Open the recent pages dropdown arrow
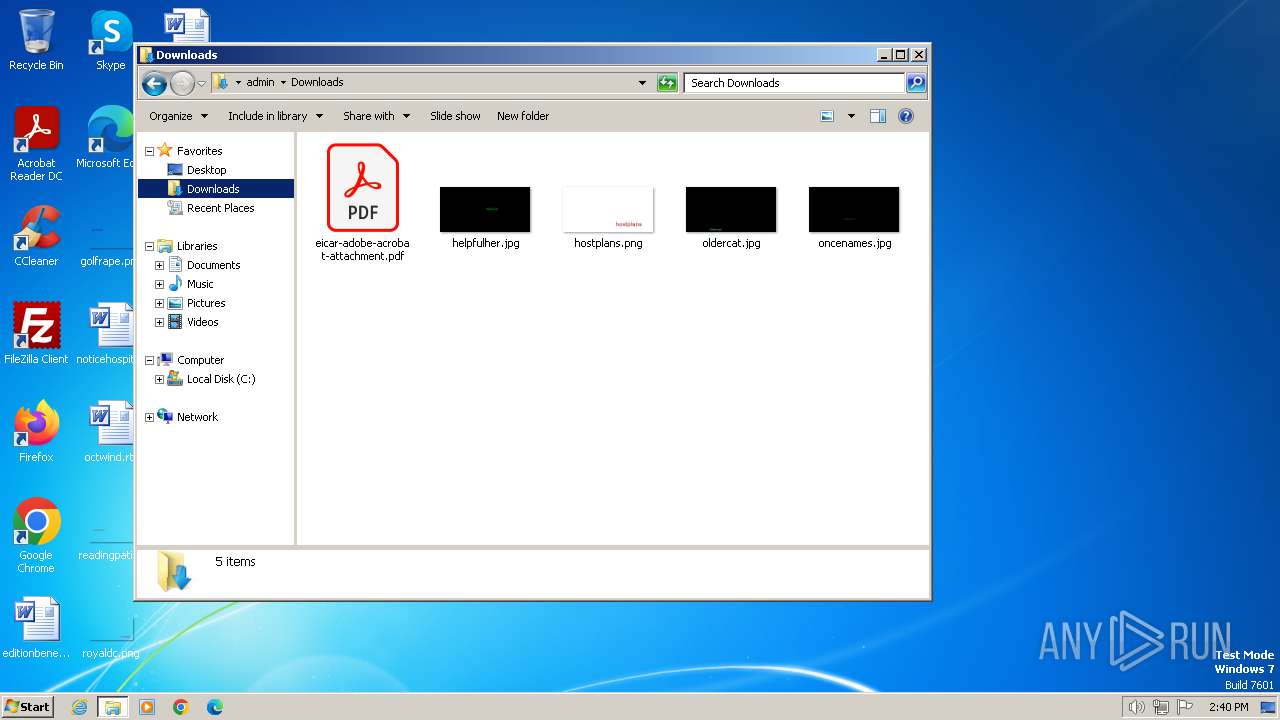The width and height of the screenshot is (1280, 720). [201, 83]
